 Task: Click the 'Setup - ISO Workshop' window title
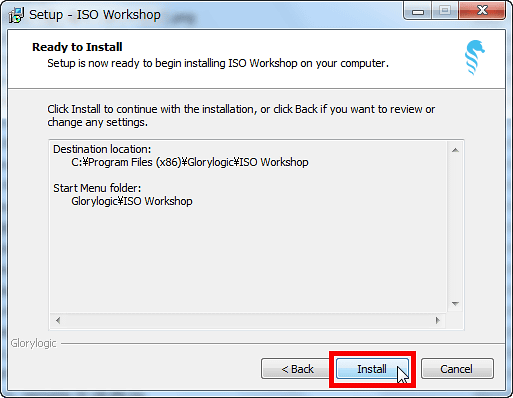point(95,15)
